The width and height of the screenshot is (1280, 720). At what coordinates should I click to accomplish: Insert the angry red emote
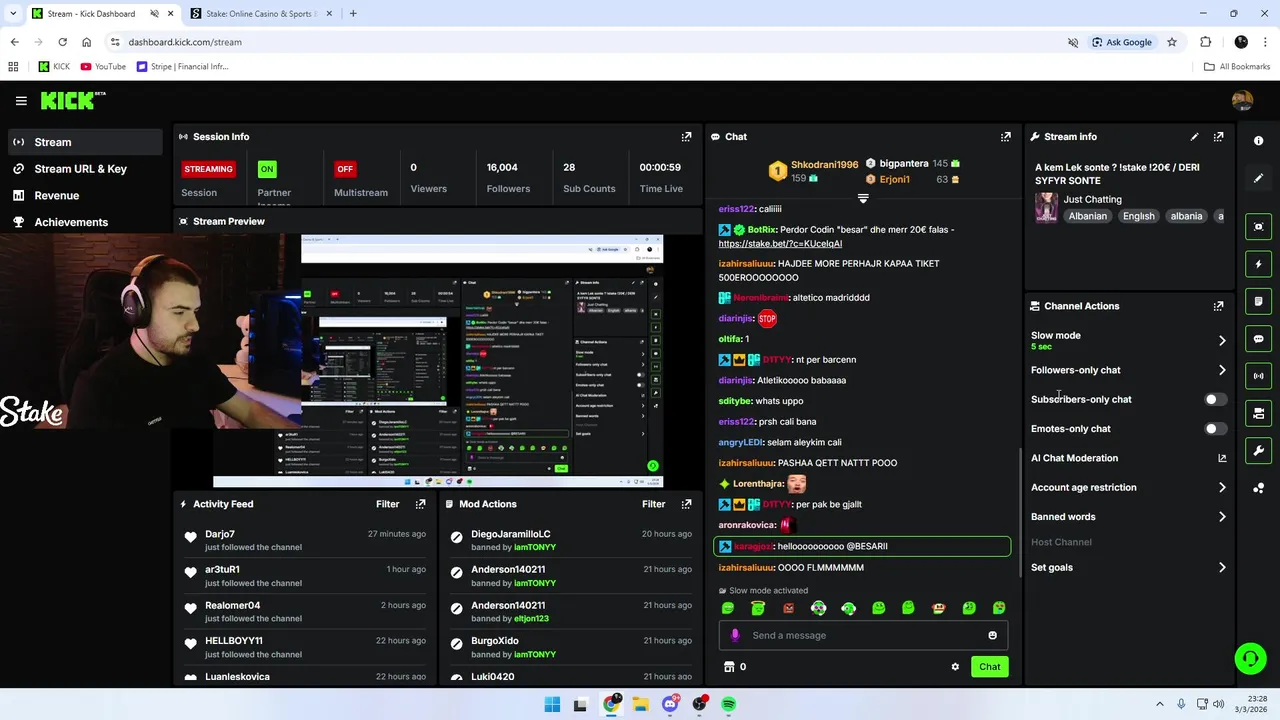coord(788,608)
